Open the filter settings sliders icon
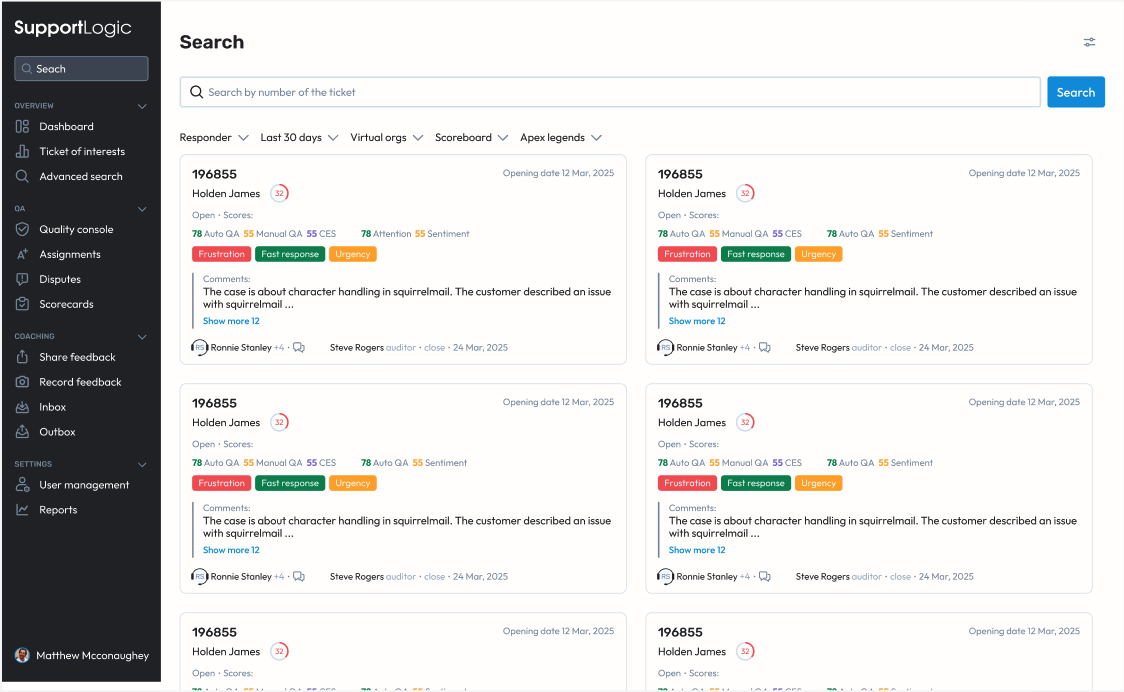This screenshot has width=1124, height=692. click(x=1089, y=42)
